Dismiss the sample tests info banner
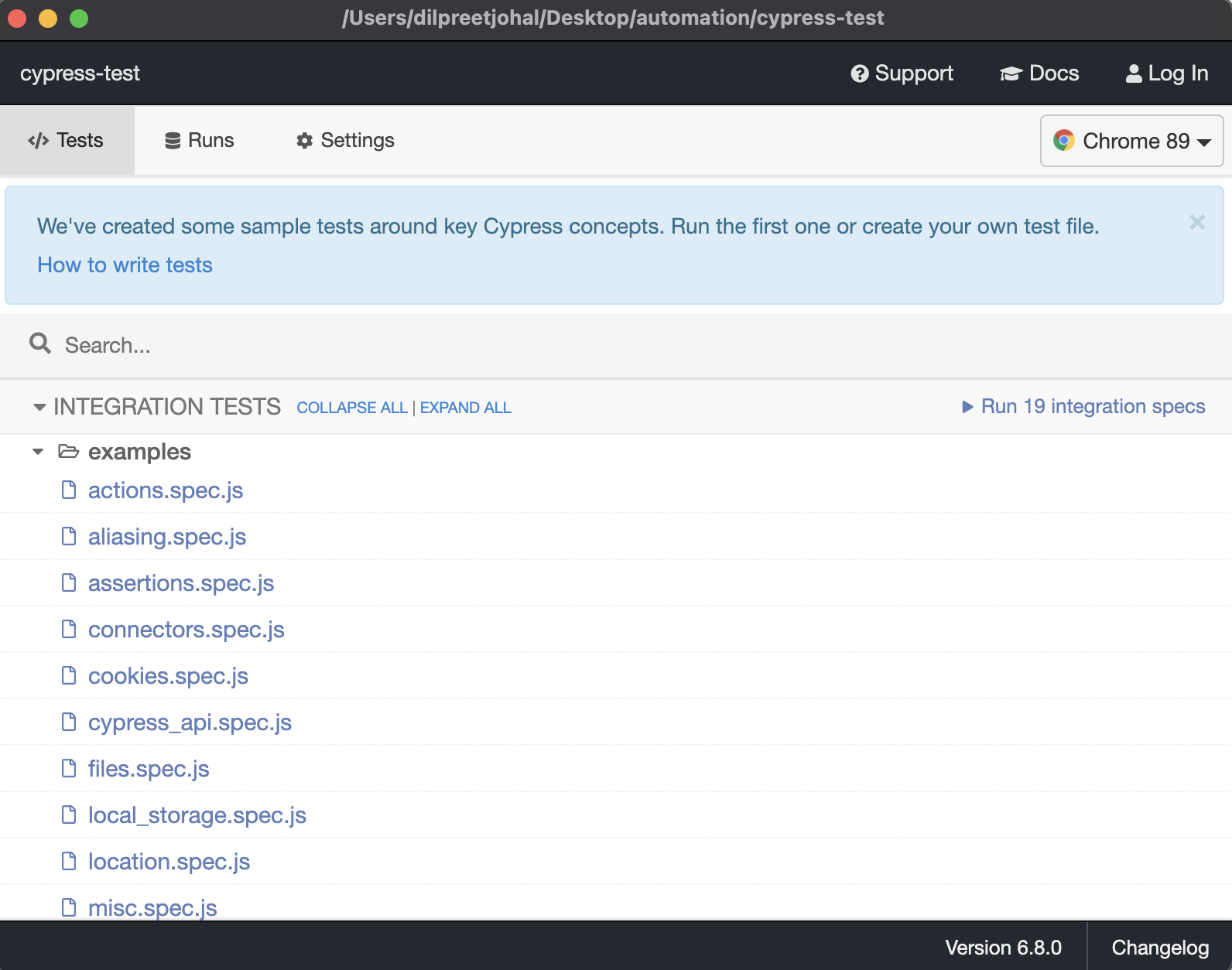 click(1197, 223)
